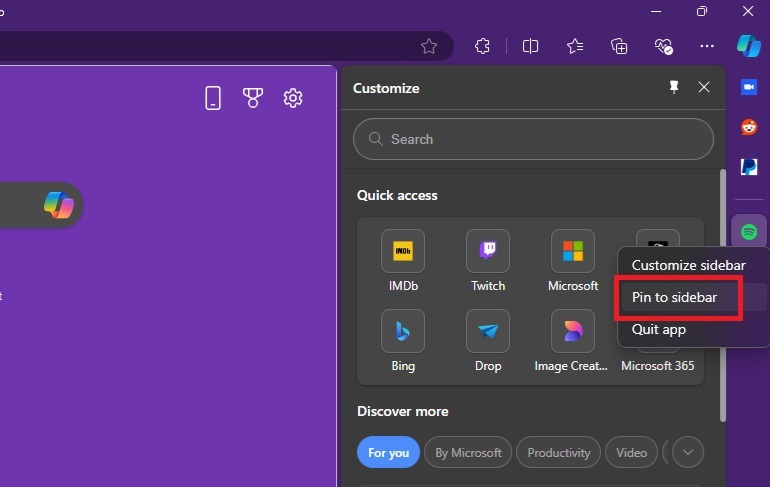The image size is (770, 487).
Task: Open Settings and more ellipsis menu
Action: click(x=707, y=46)
